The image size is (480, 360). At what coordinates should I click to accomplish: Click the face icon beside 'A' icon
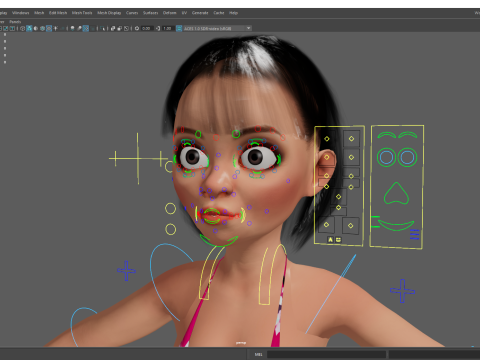click(x=338, y=240)
